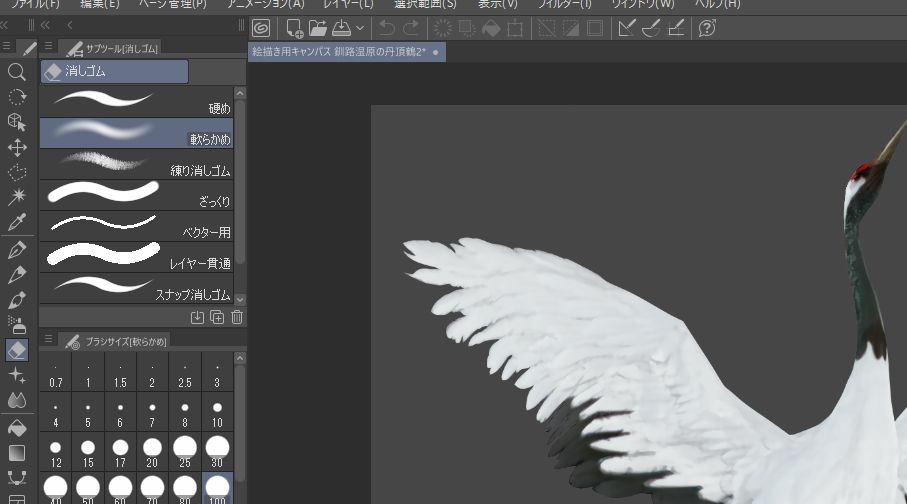Select the Gradient tool
The height and width of the screenshot is (504, 907).
click(17, 453)
